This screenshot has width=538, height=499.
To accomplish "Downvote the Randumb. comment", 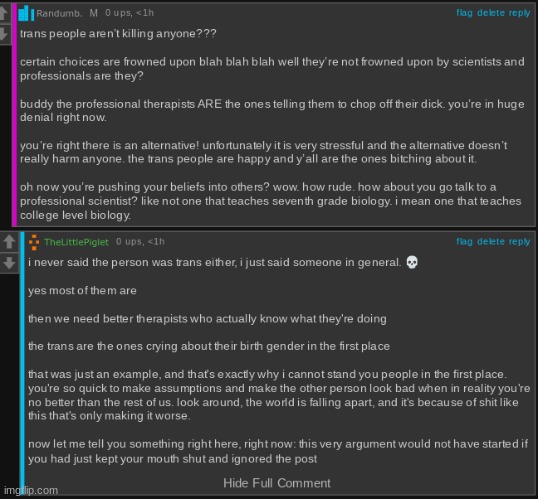I will pos(3,35).
